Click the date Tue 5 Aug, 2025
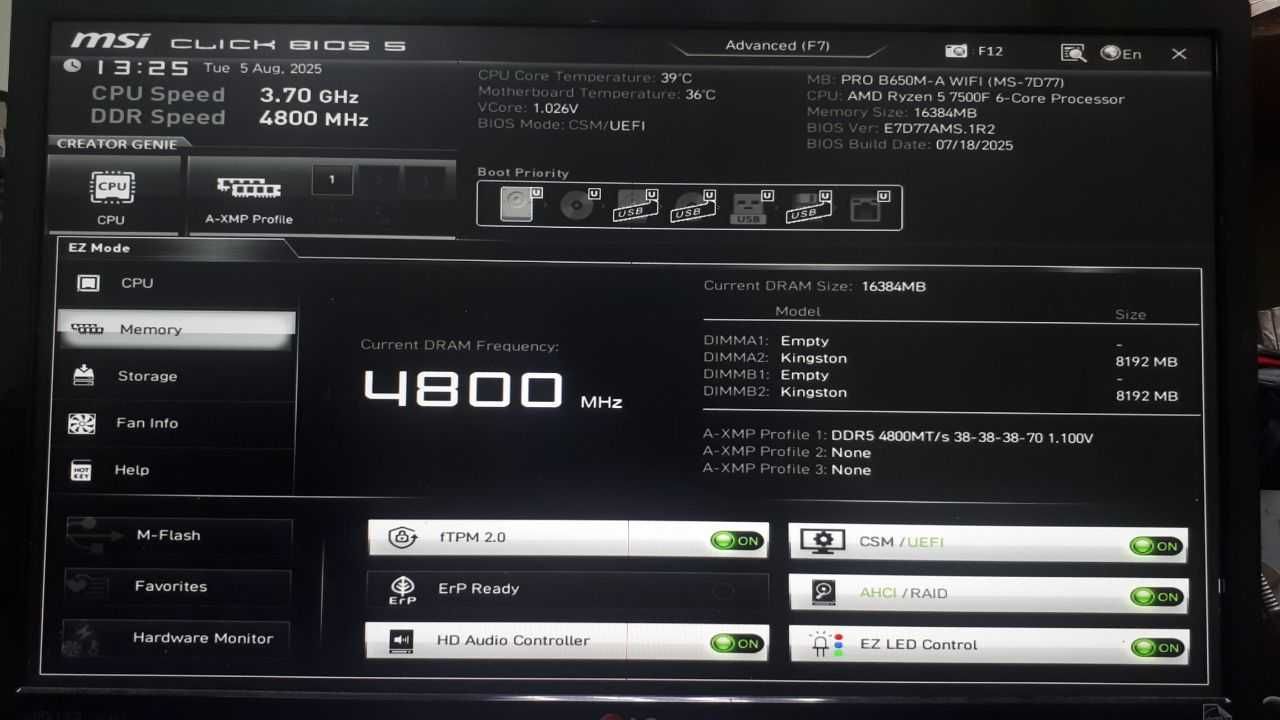Image resolution: width=1280 pixels, height=720 pixels. coord(263,68)
